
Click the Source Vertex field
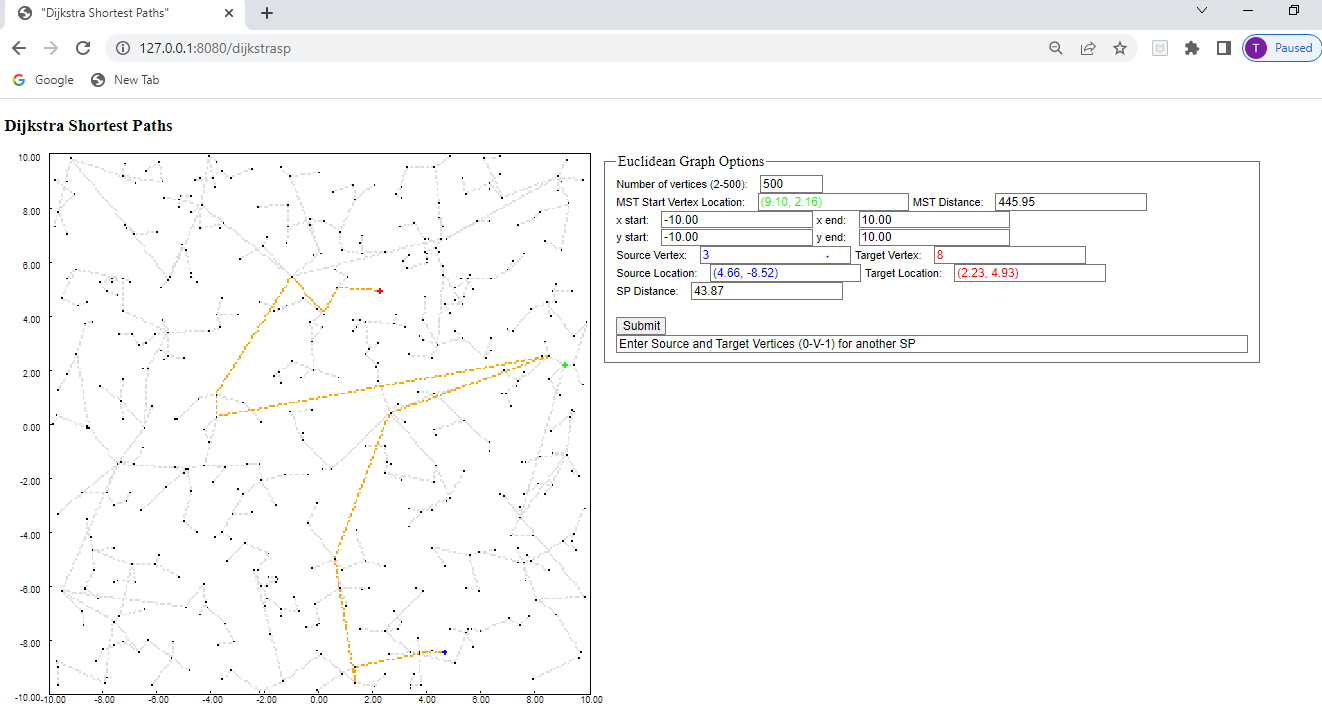tap(775, 255)
